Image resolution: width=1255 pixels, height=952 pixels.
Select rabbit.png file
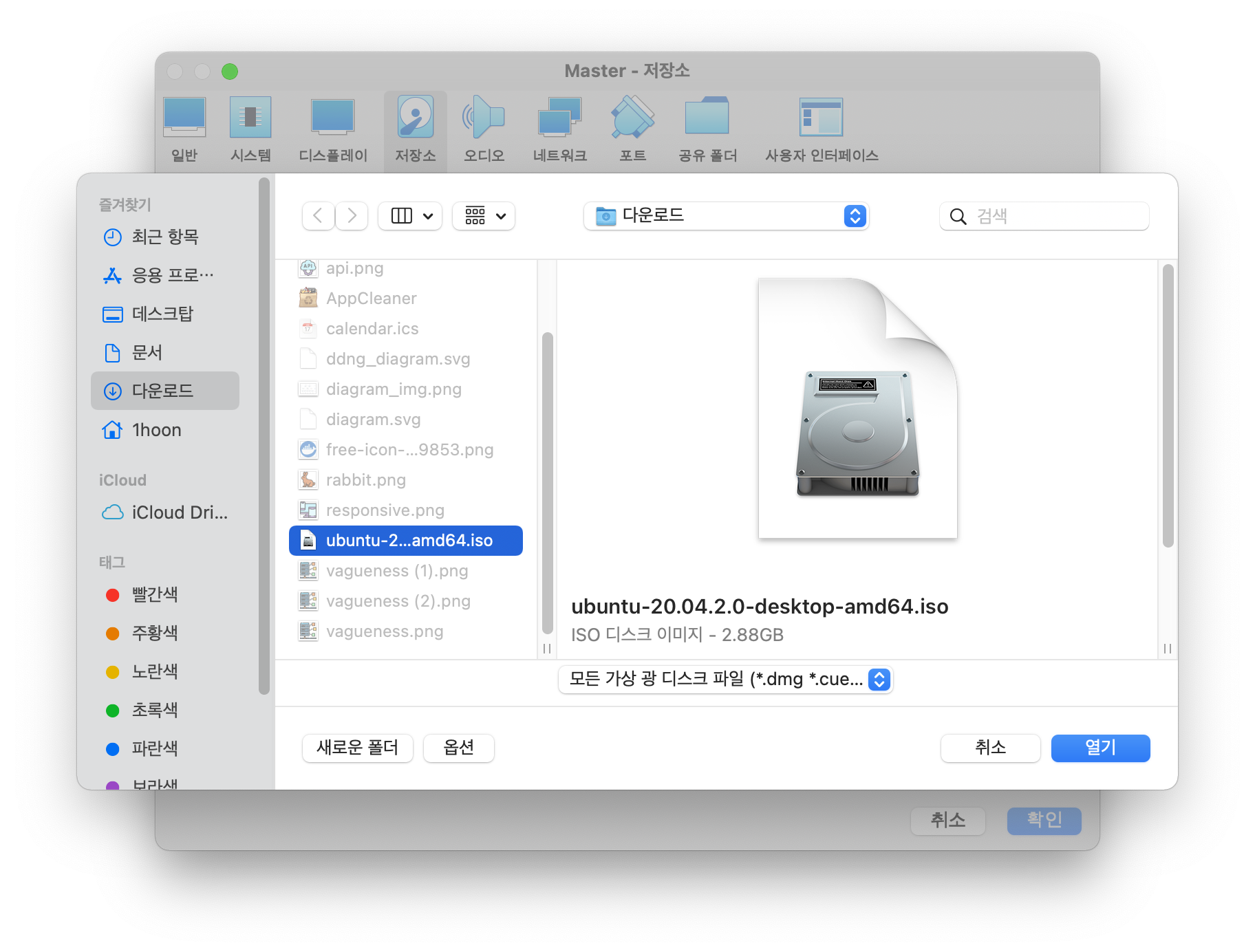pyautogui.click(x=406, y=480)
